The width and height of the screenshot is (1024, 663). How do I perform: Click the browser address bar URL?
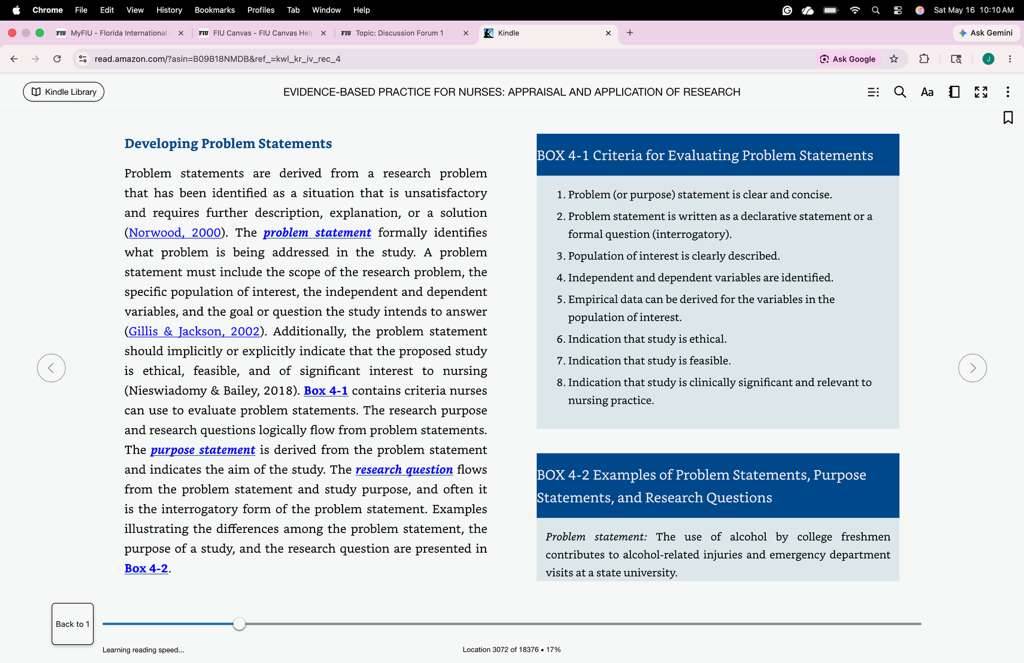(217, 59)
